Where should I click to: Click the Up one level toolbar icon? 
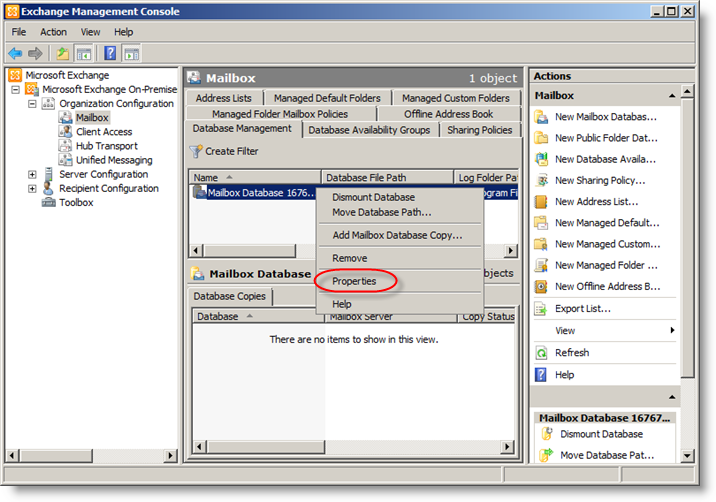pyautogui.click(x=63, y=53)
